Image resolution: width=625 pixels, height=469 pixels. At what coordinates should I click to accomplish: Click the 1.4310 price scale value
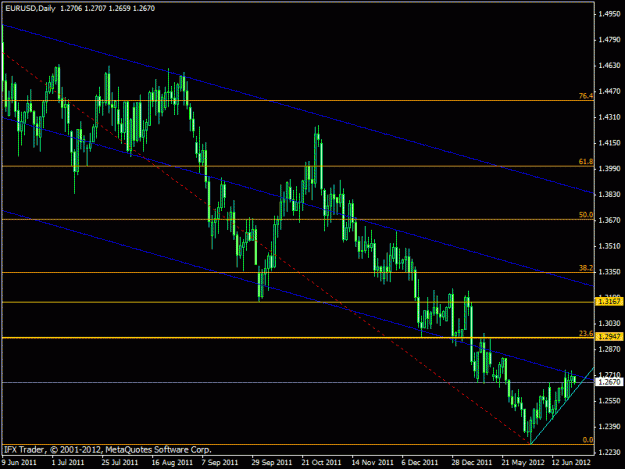click(x=609, y=117)
